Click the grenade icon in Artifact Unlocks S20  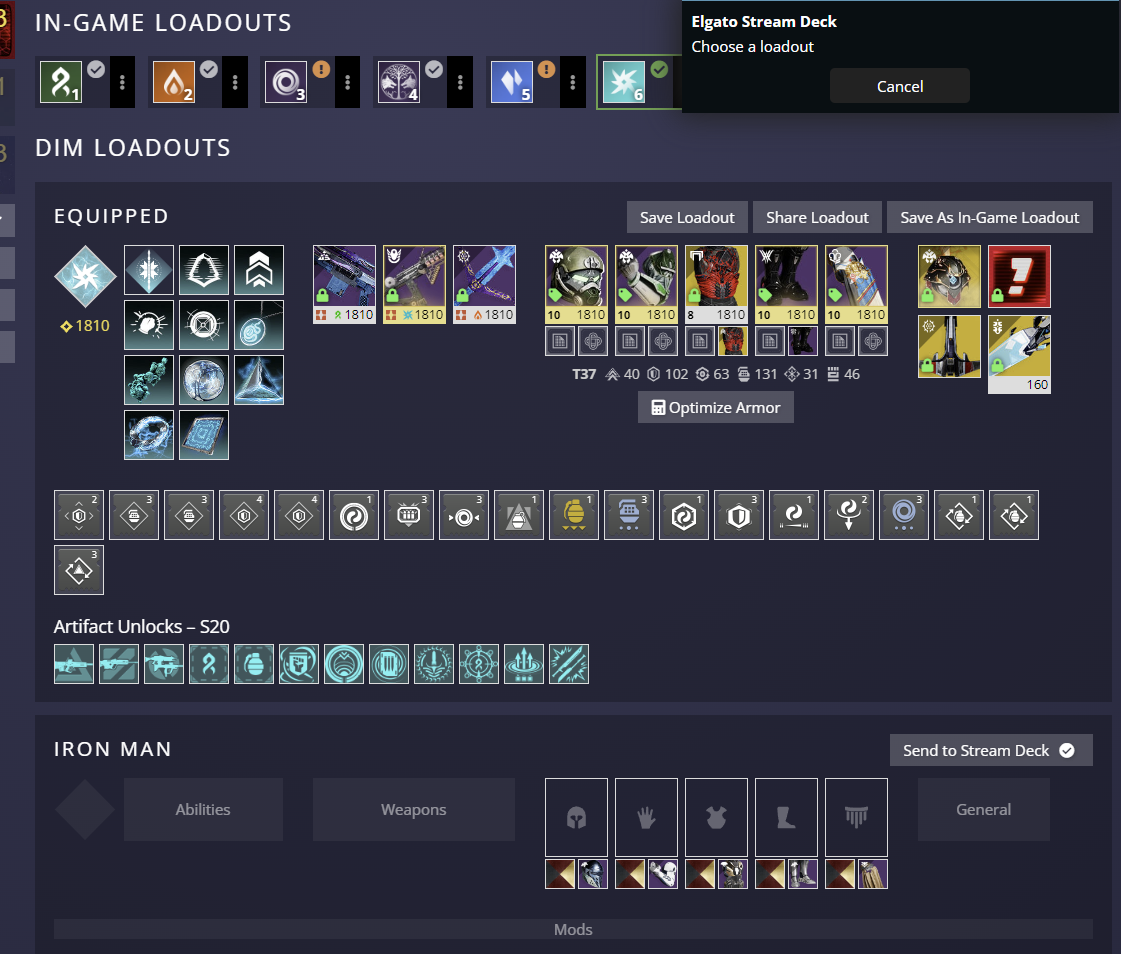point(253,664)
